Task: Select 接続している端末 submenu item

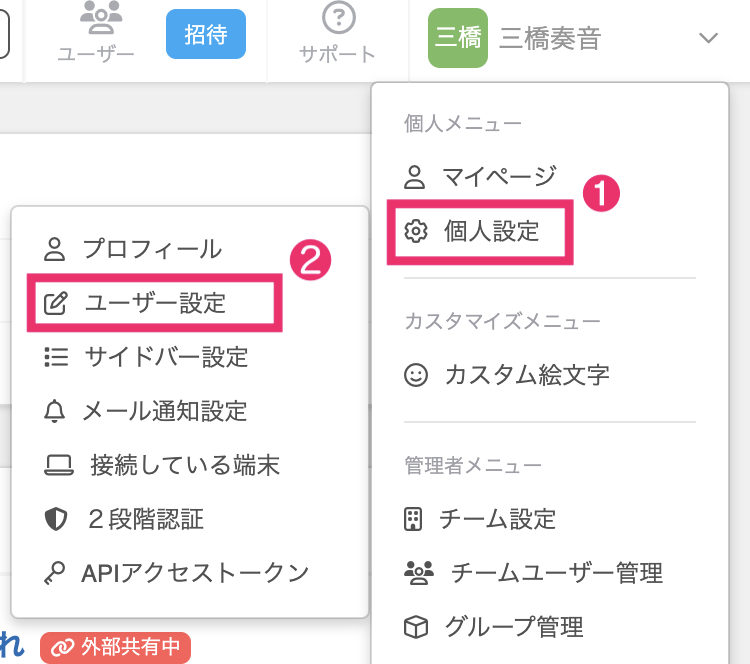Action: pos(184,464)
